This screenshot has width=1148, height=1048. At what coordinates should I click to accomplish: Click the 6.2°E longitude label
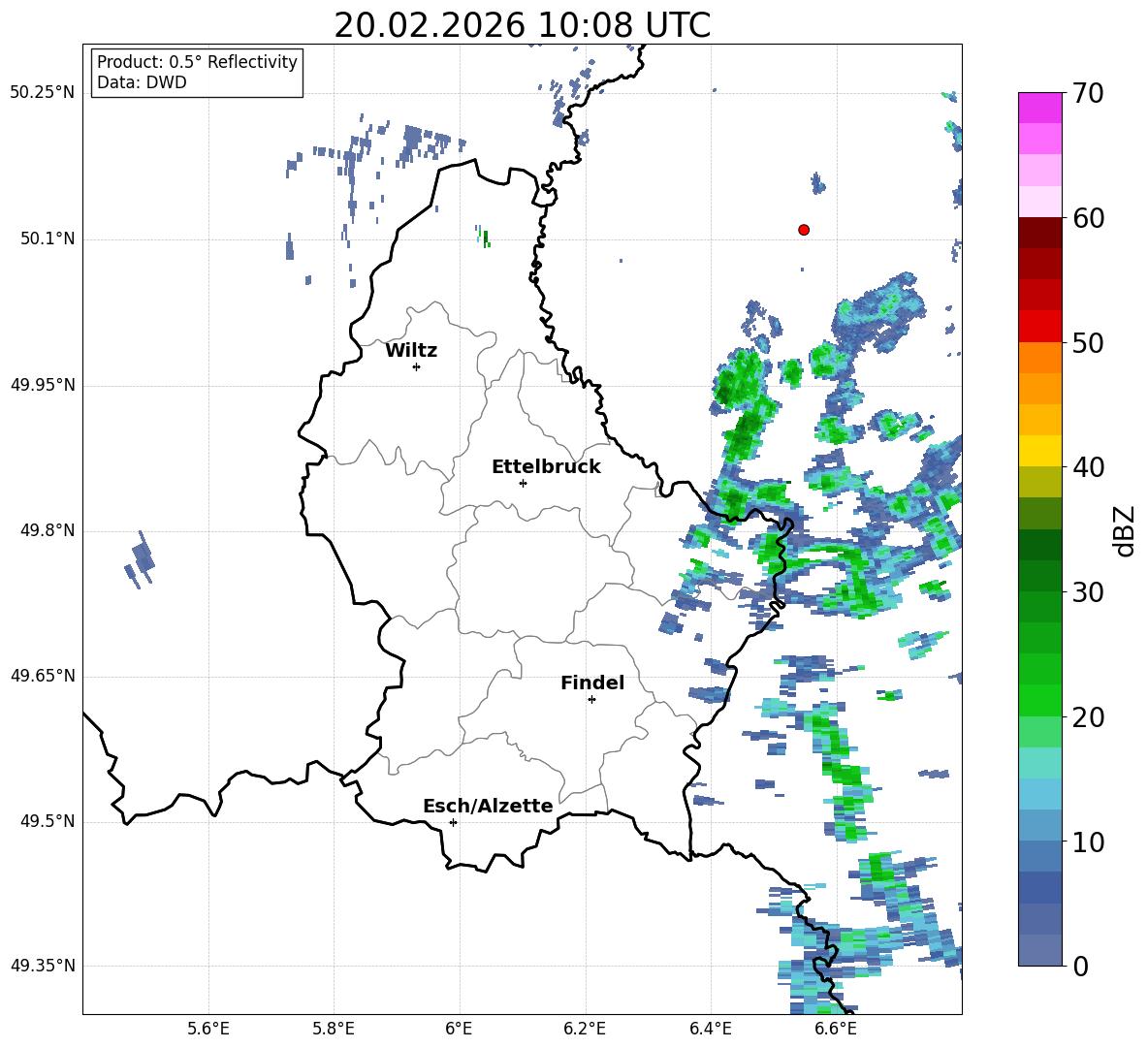pyautogui.click(x=585, y=1029)
